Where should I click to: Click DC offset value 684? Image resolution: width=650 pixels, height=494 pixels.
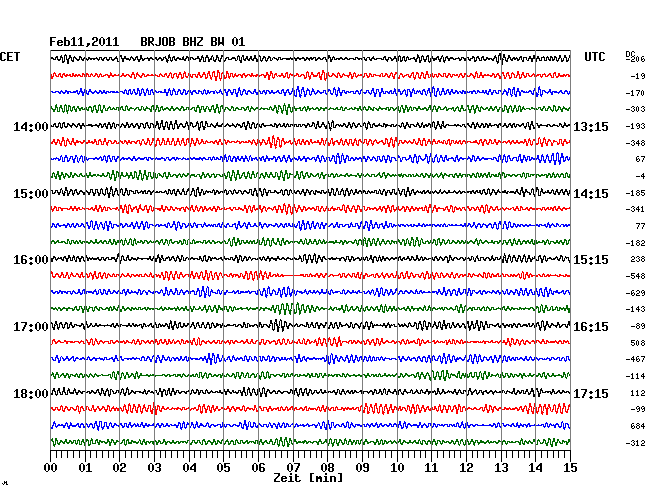click(x=638, y=426)
